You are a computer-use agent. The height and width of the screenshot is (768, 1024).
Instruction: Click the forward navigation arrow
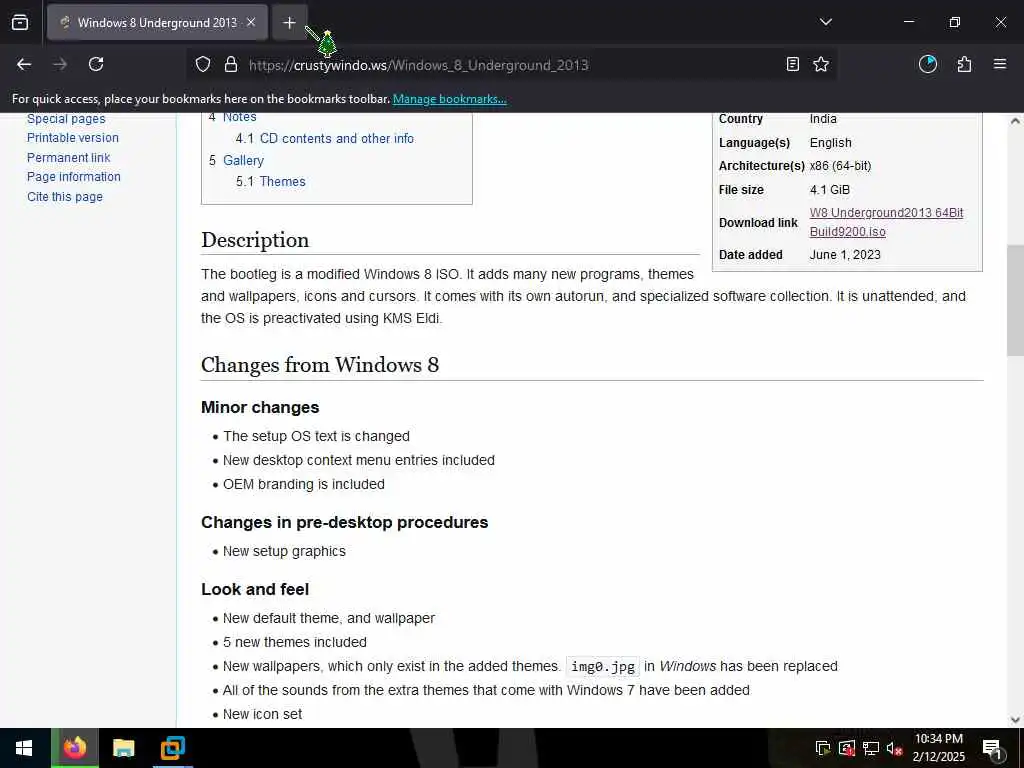point(60,64)
